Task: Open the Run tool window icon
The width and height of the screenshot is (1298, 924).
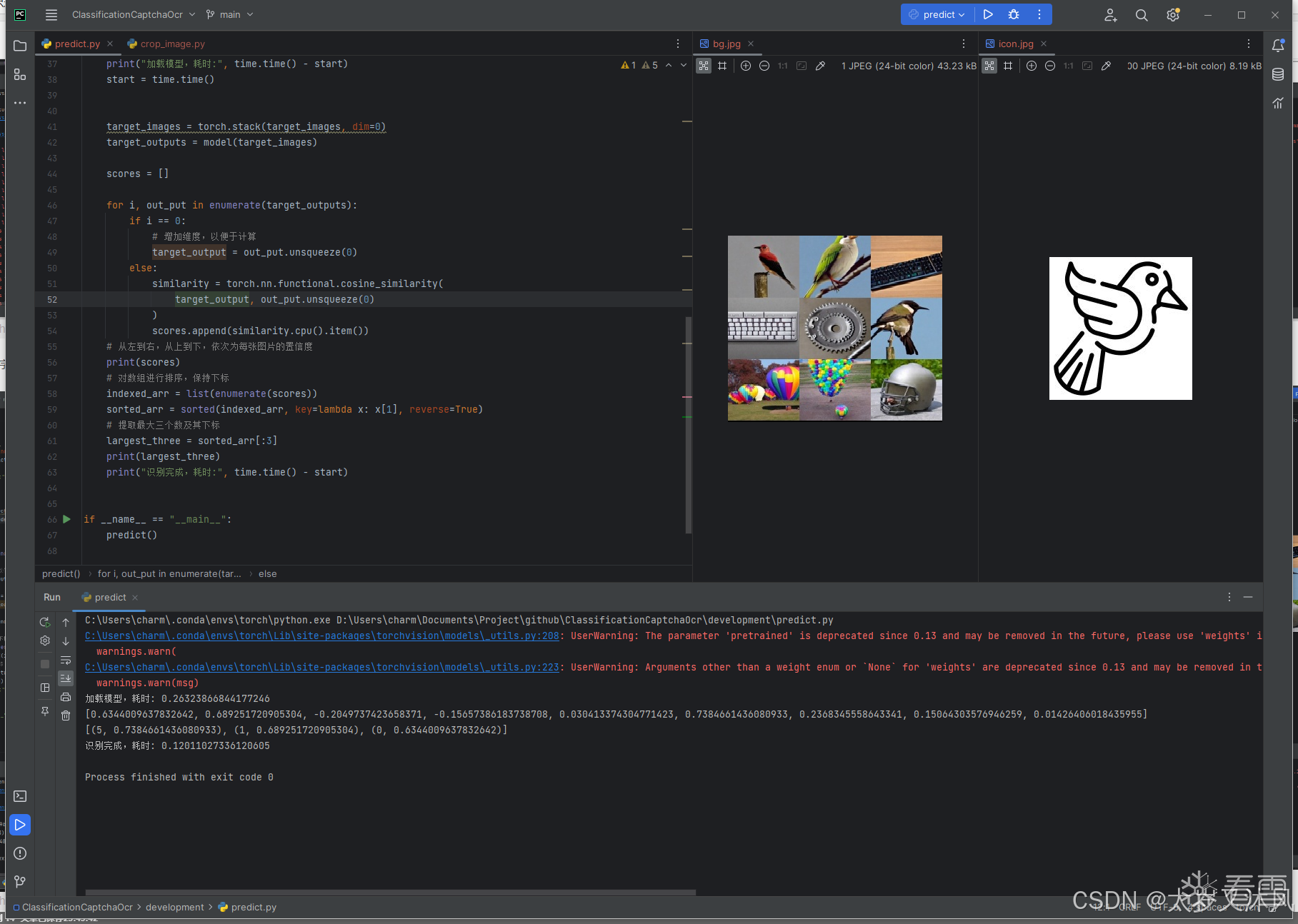Action: click(x=20, y=825)
